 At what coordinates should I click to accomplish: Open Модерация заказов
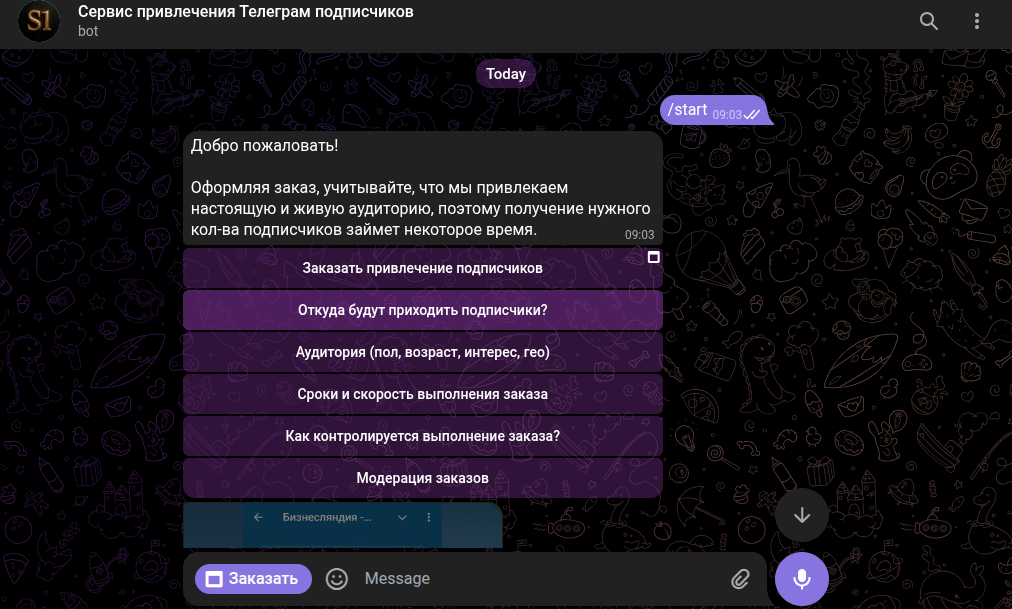point(422,477)
